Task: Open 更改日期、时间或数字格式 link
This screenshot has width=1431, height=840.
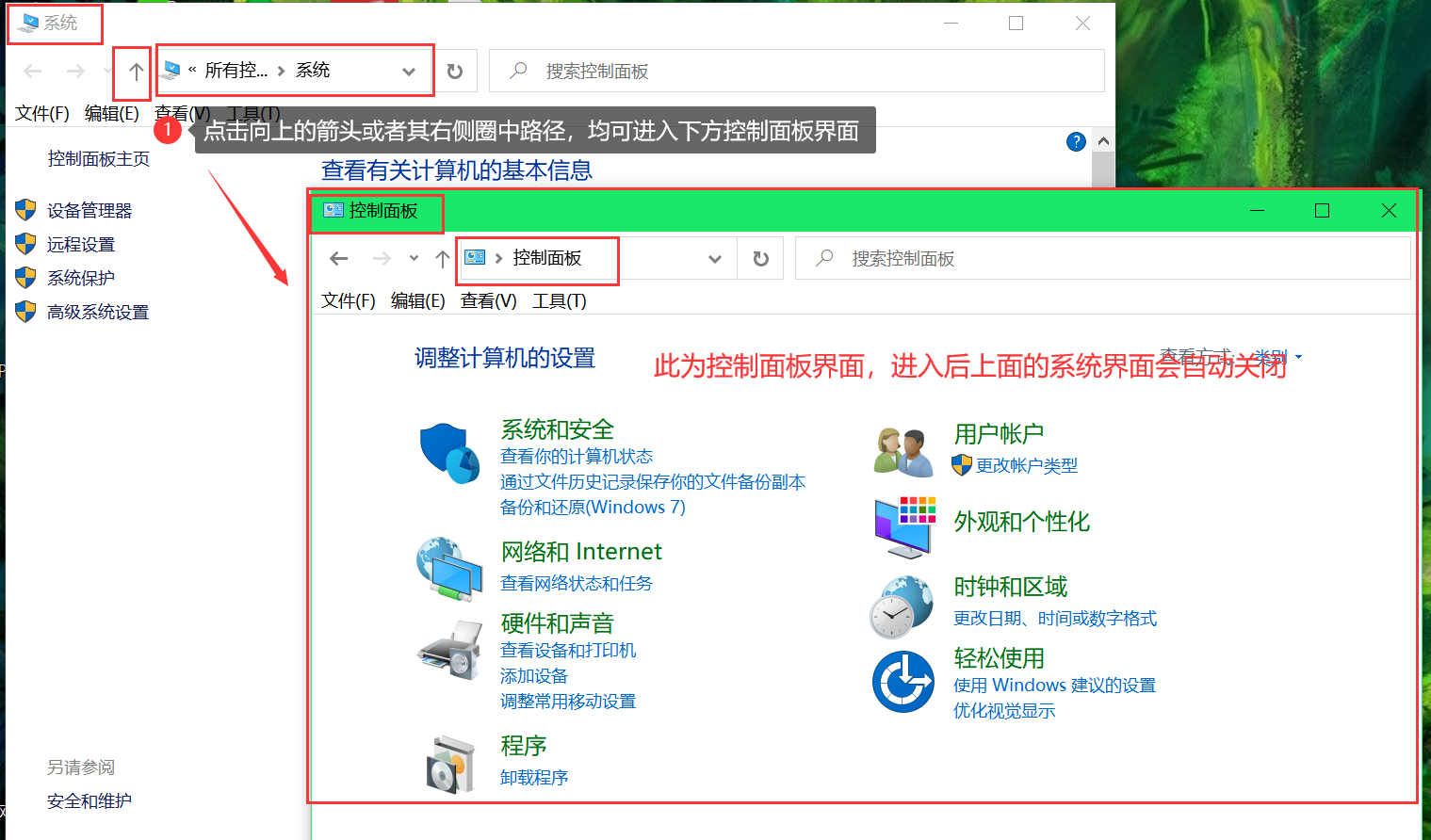Action: 1055,618
